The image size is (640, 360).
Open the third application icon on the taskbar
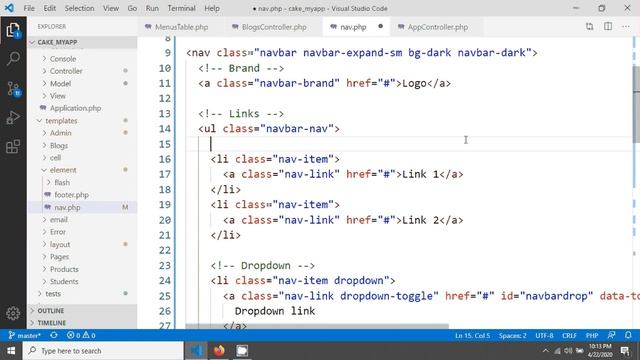coord(242,351)
